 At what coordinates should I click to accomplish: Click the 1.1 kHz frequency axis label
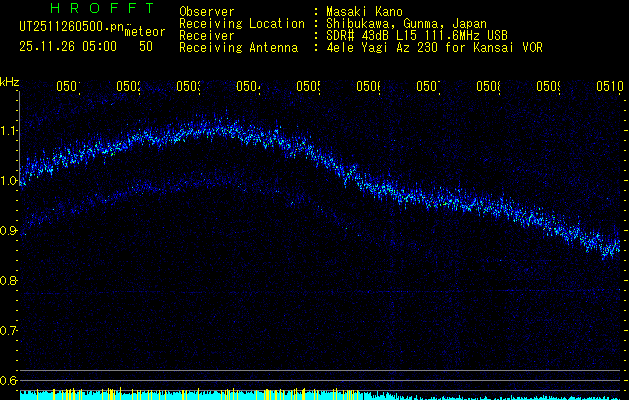pyautogui.click(x=9, y=131)
